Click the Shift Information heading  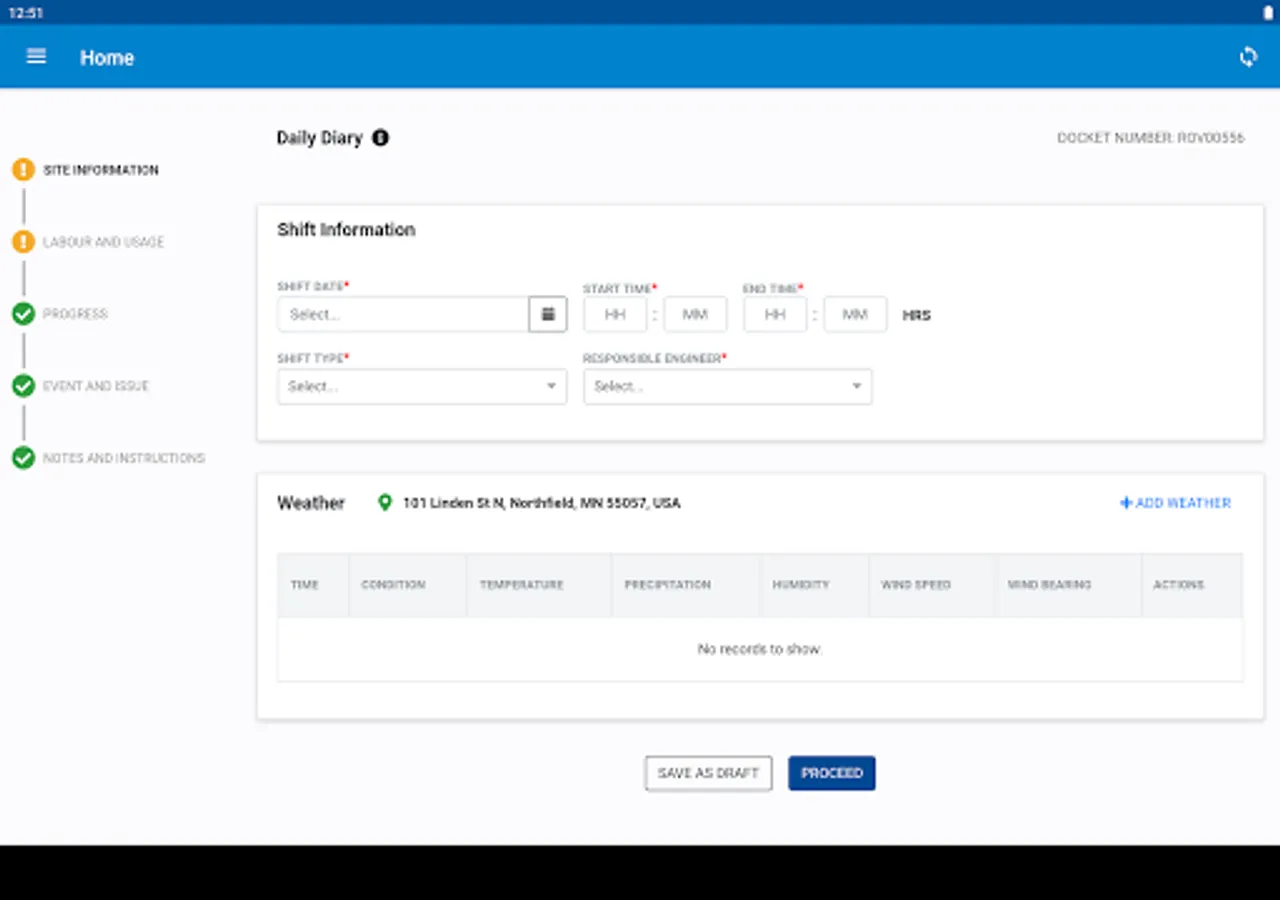click(x=346, y=230)
